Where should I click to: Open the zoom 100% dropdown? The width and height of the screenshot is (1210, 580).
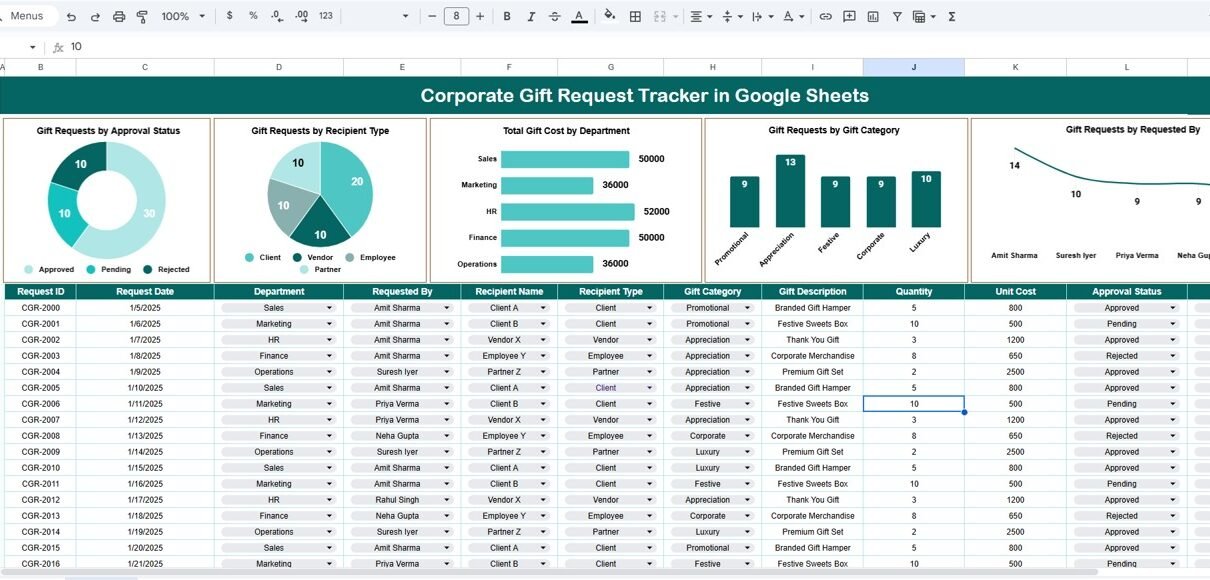click(183, 17)
